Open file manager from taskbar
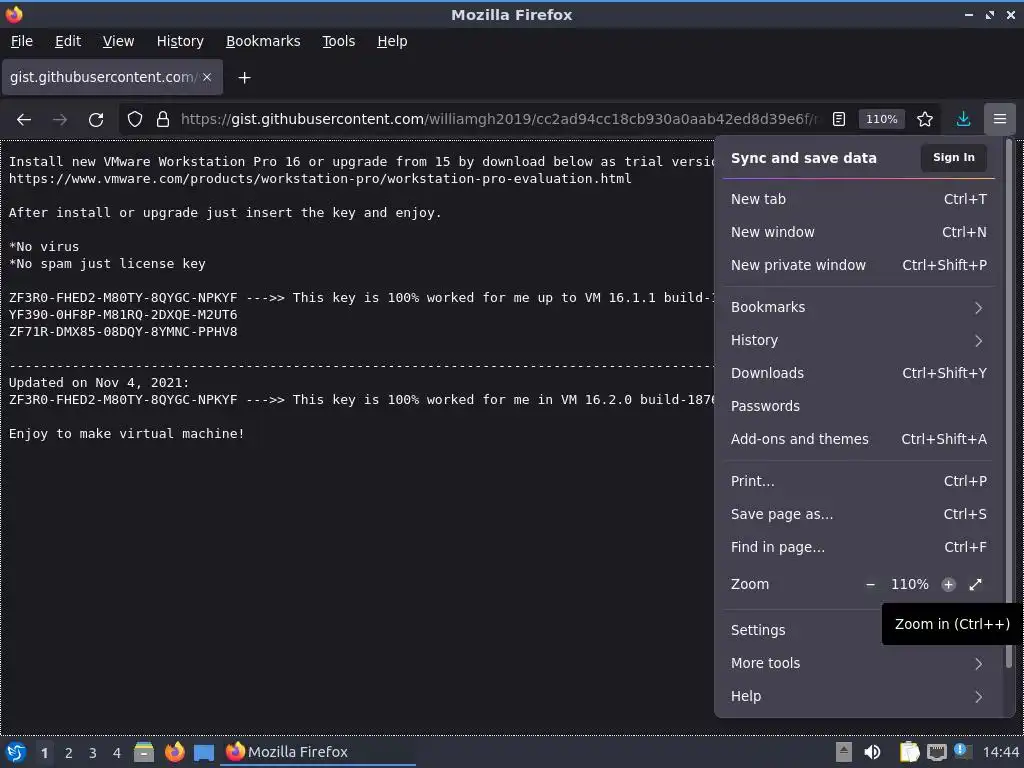1024x768 pixels. [144, 752]
